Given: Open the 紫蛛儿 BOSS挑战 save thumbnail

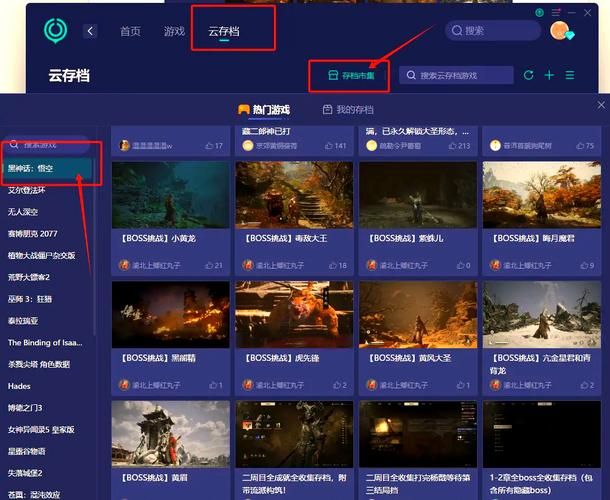Looking at the screenshot, I should (x=418, y=195).
